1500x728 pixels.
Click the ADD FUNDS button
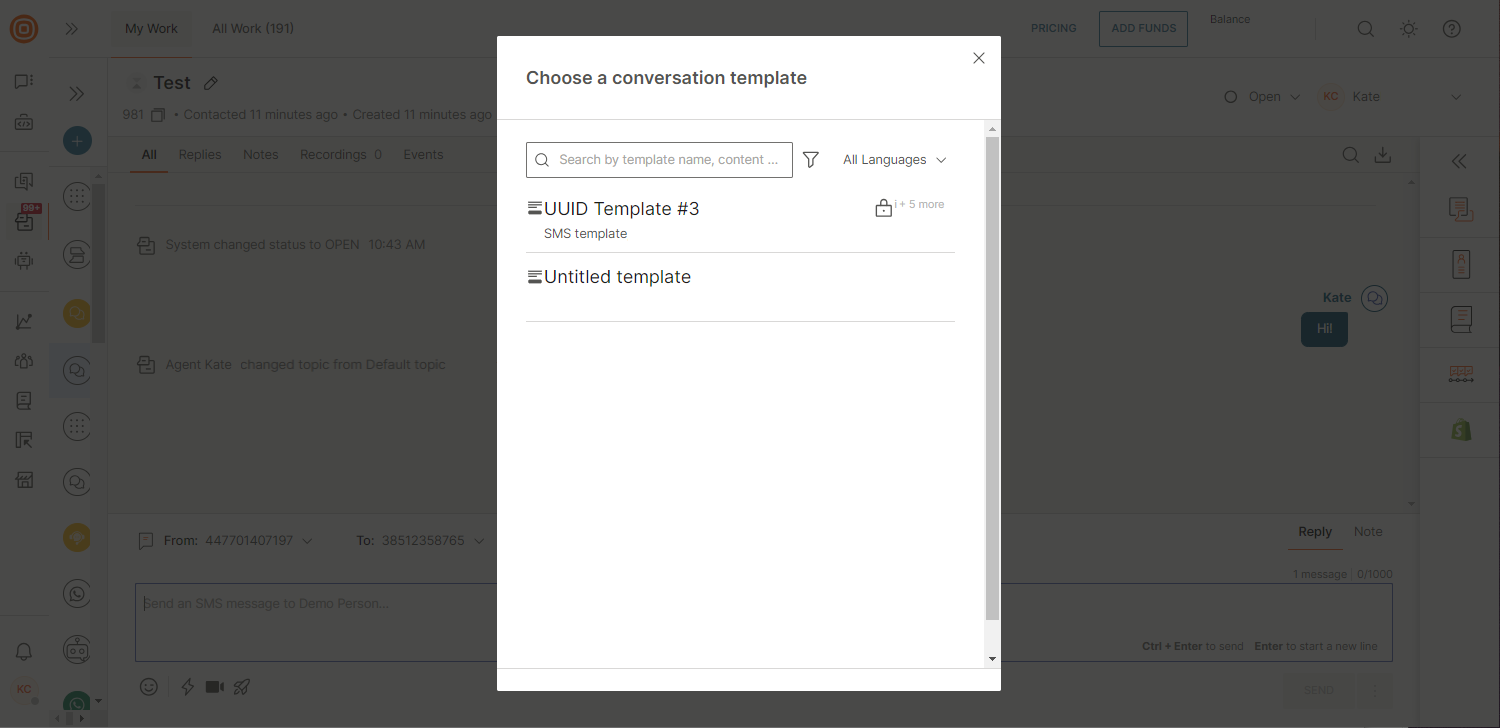pyautogui.click(x=1143, y=29)
